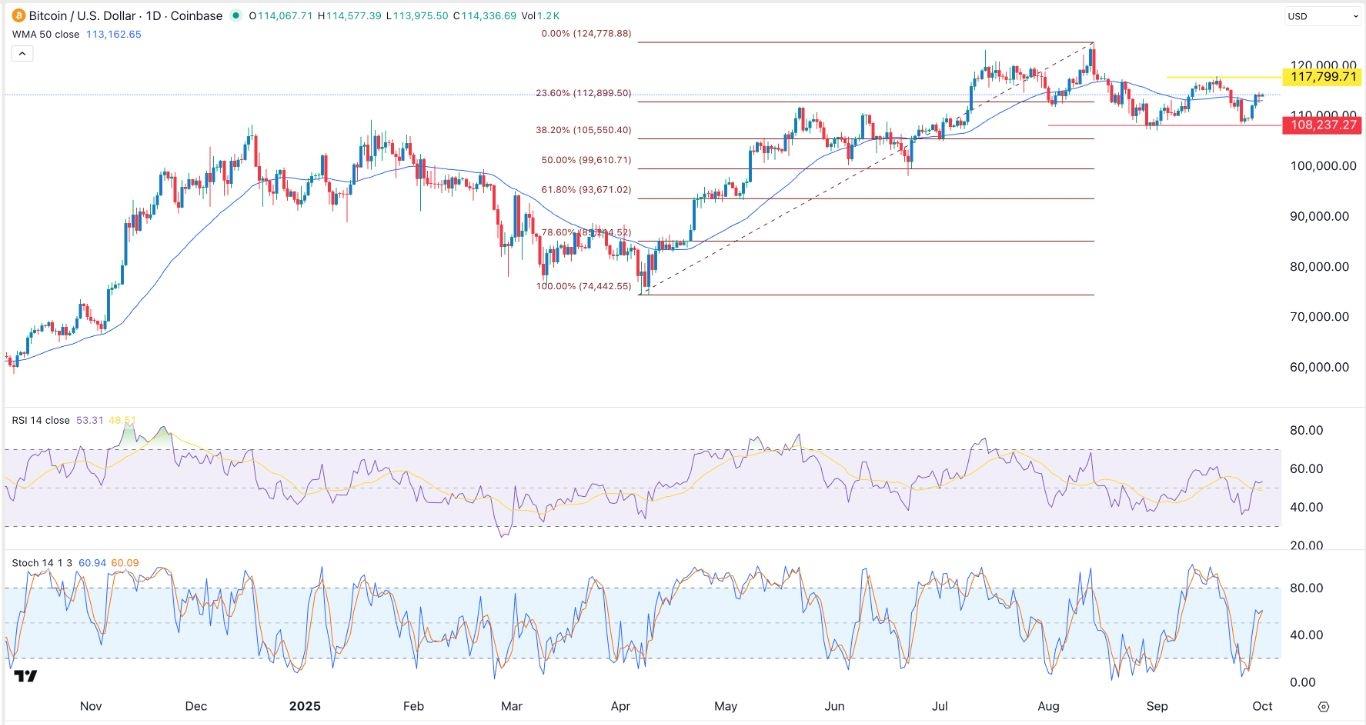Open chart settings gear at bottom right
This screenshot has width=1366, height=725.
click(1323, 706)
